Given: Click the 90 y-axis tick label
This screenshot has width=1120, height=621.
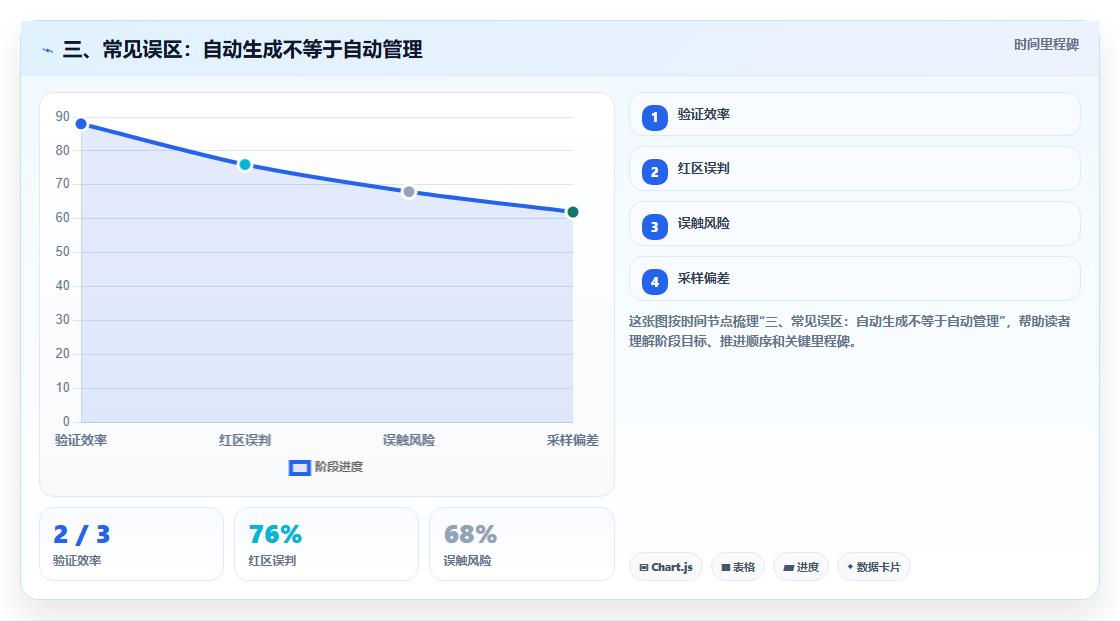Looking at the screenshot, I should tap(63, 116).
